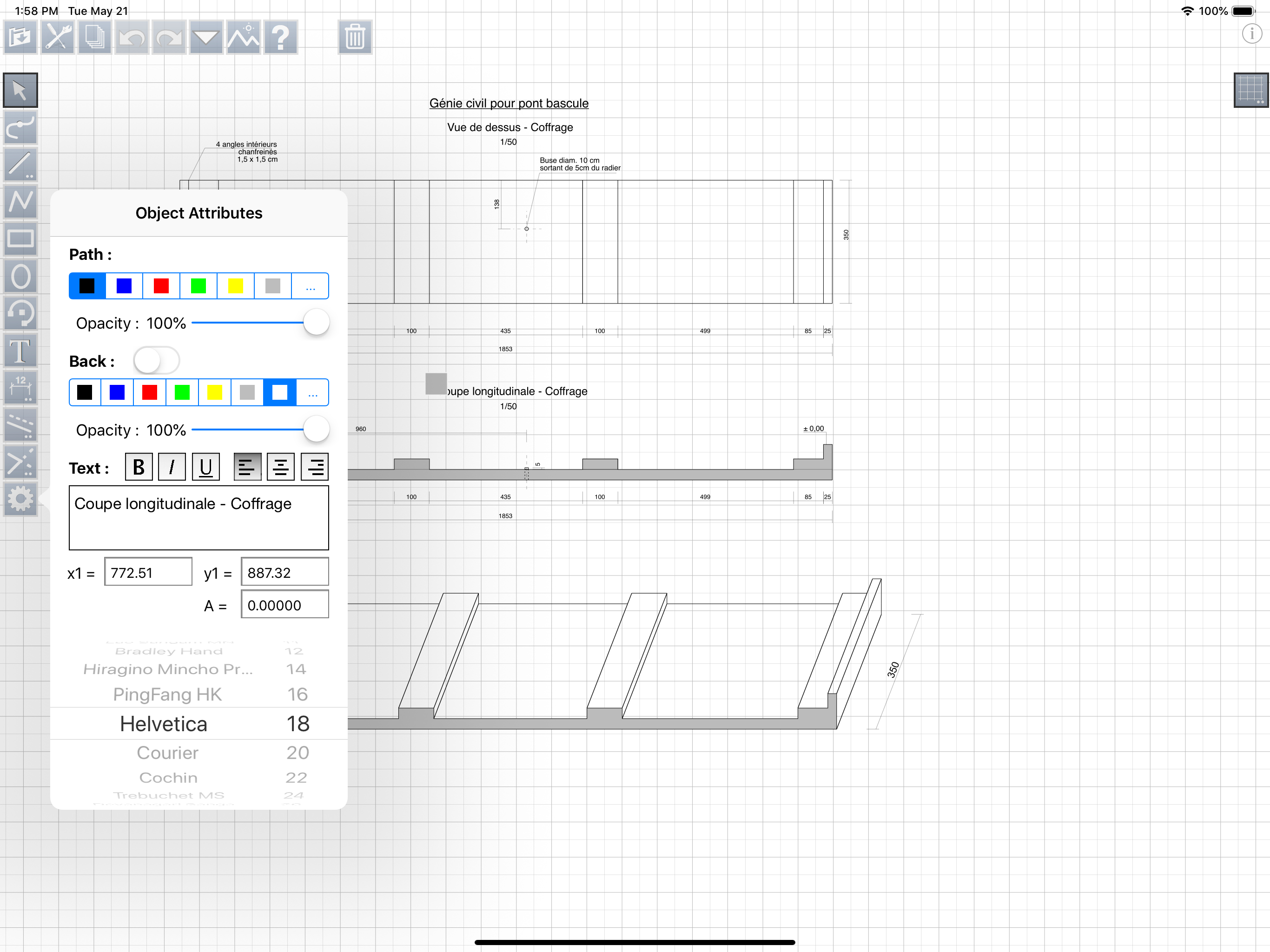Pick font size 20 in picker
The image size is (1270, 952).
pyautogui.click(x=298, y=753)
